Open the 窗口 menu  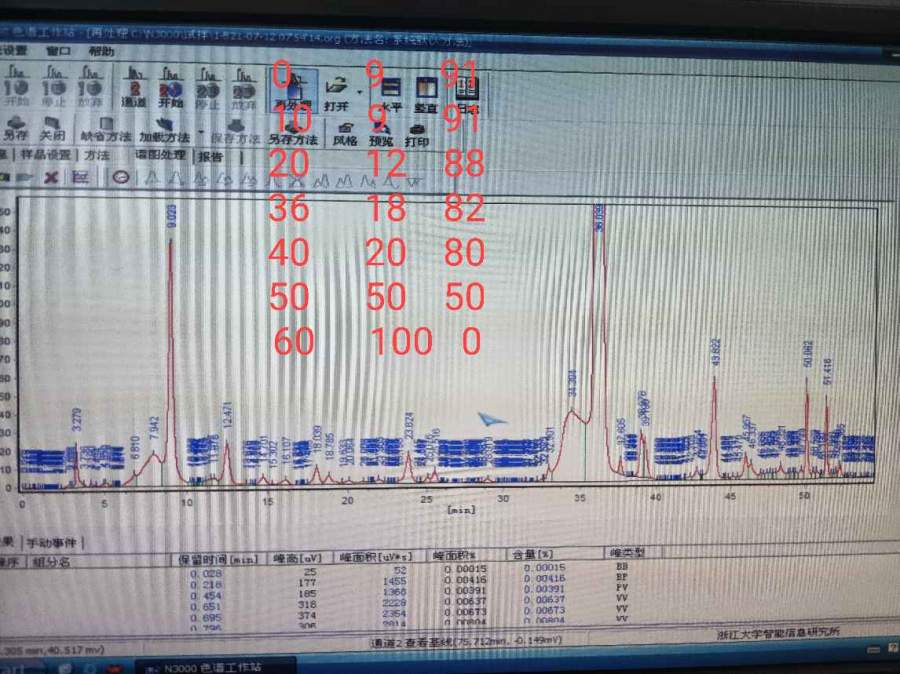tap(59, 51)
